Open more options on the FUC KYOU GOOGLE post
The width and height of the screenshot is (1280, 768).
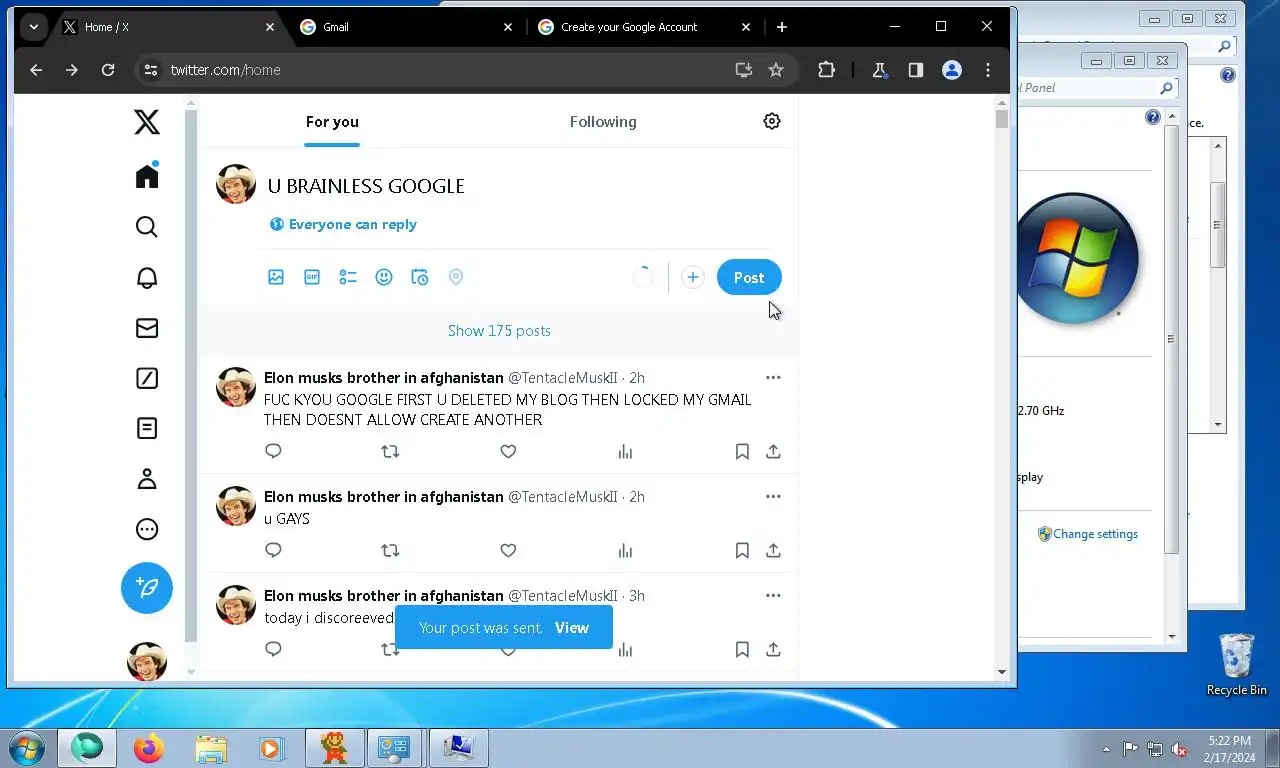[x=773, y=377]
